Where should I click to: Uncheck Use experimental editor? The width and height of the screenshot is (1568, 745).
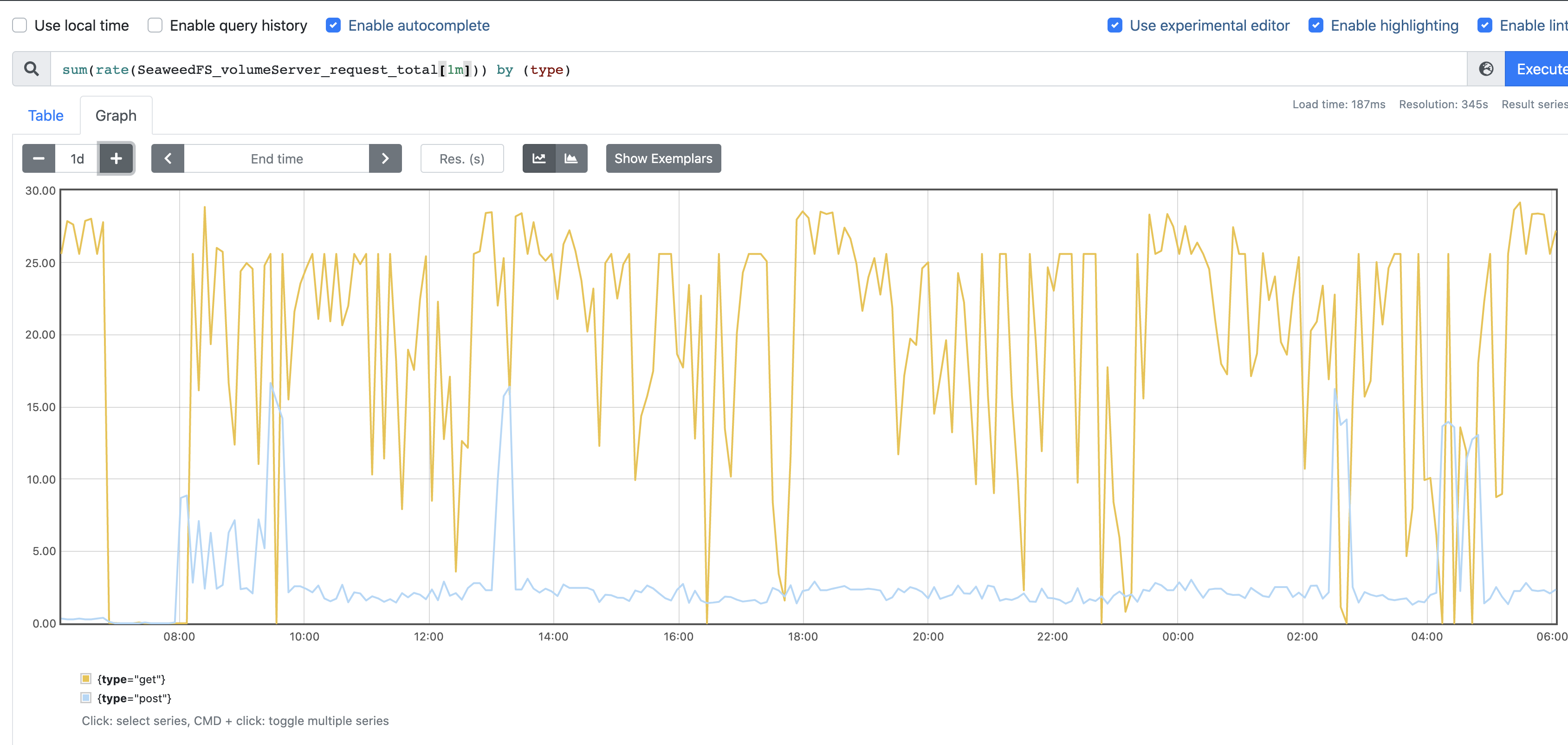click(x=1114, y=26)
